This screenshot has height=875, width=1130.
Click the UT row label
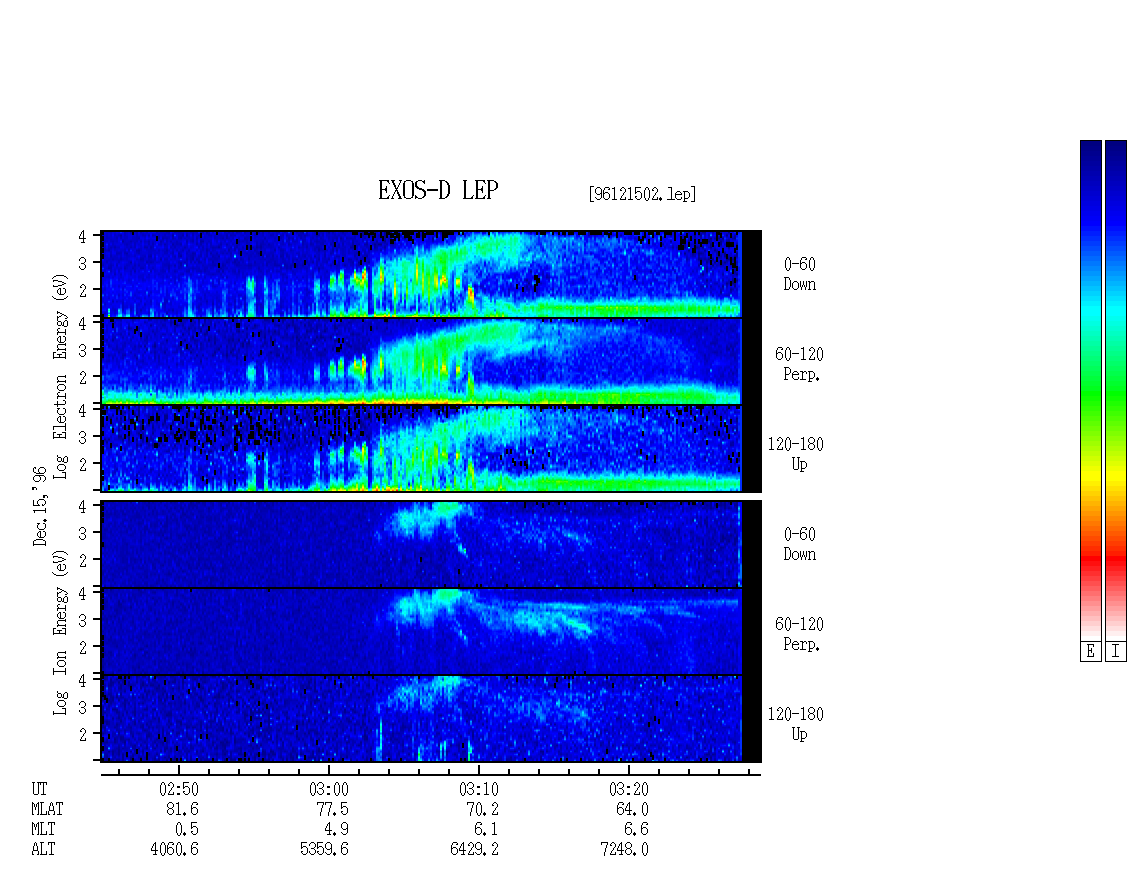point(40,789)
